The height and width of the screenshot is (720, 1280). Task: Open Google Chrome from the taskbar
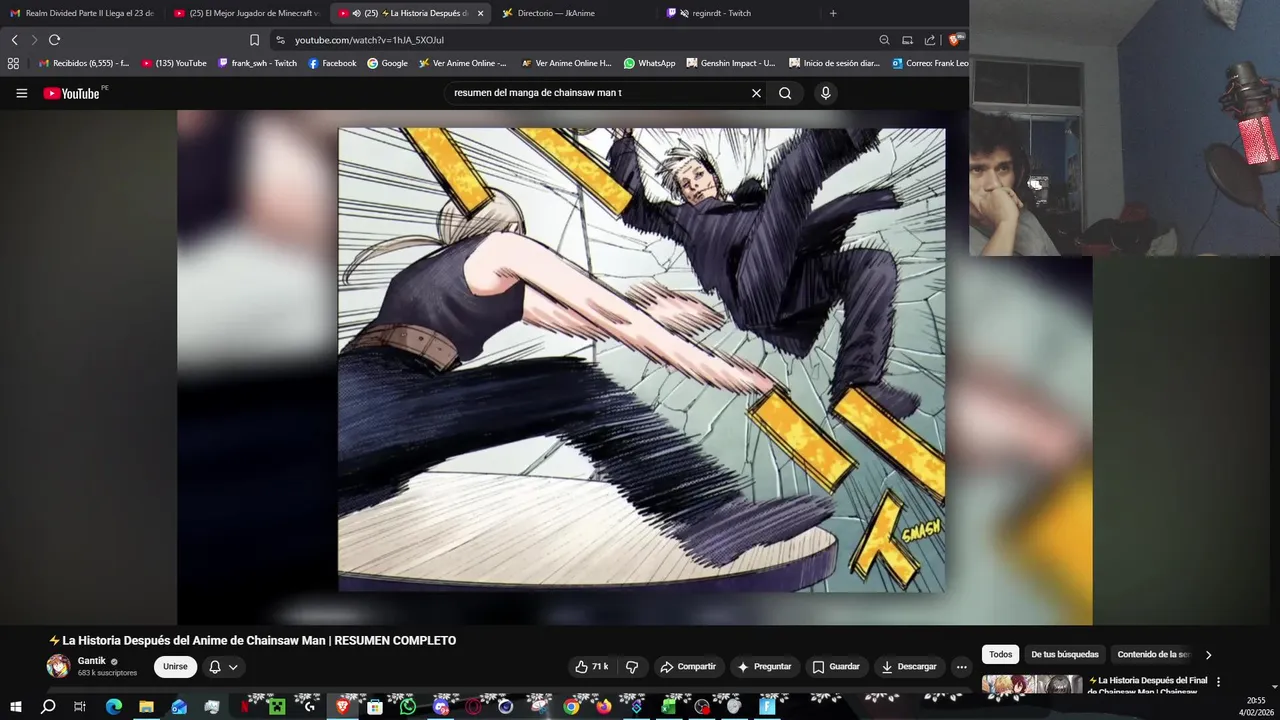[x=571, y=706]
